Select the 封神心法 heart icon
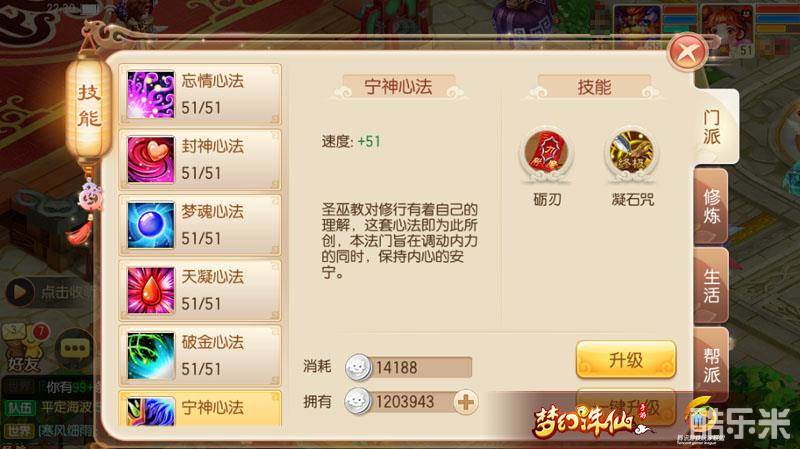 click(151, 160)
